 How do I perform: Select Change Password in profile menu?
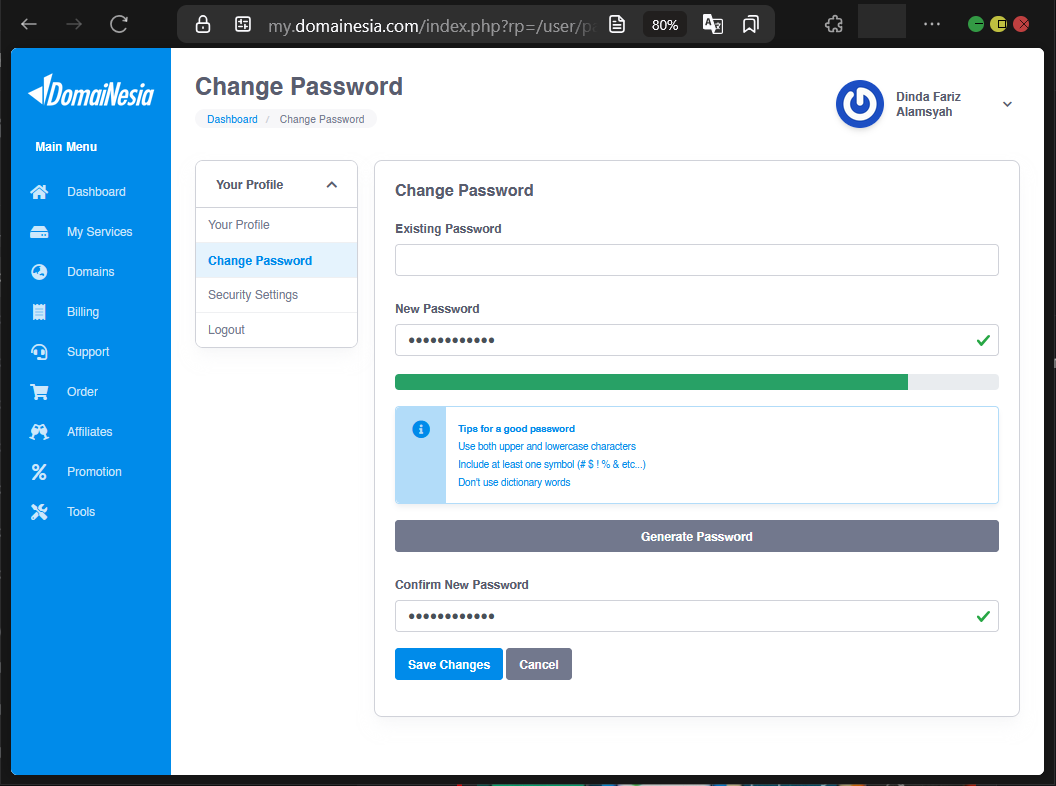pyautogui.click(x=276, y=261)
